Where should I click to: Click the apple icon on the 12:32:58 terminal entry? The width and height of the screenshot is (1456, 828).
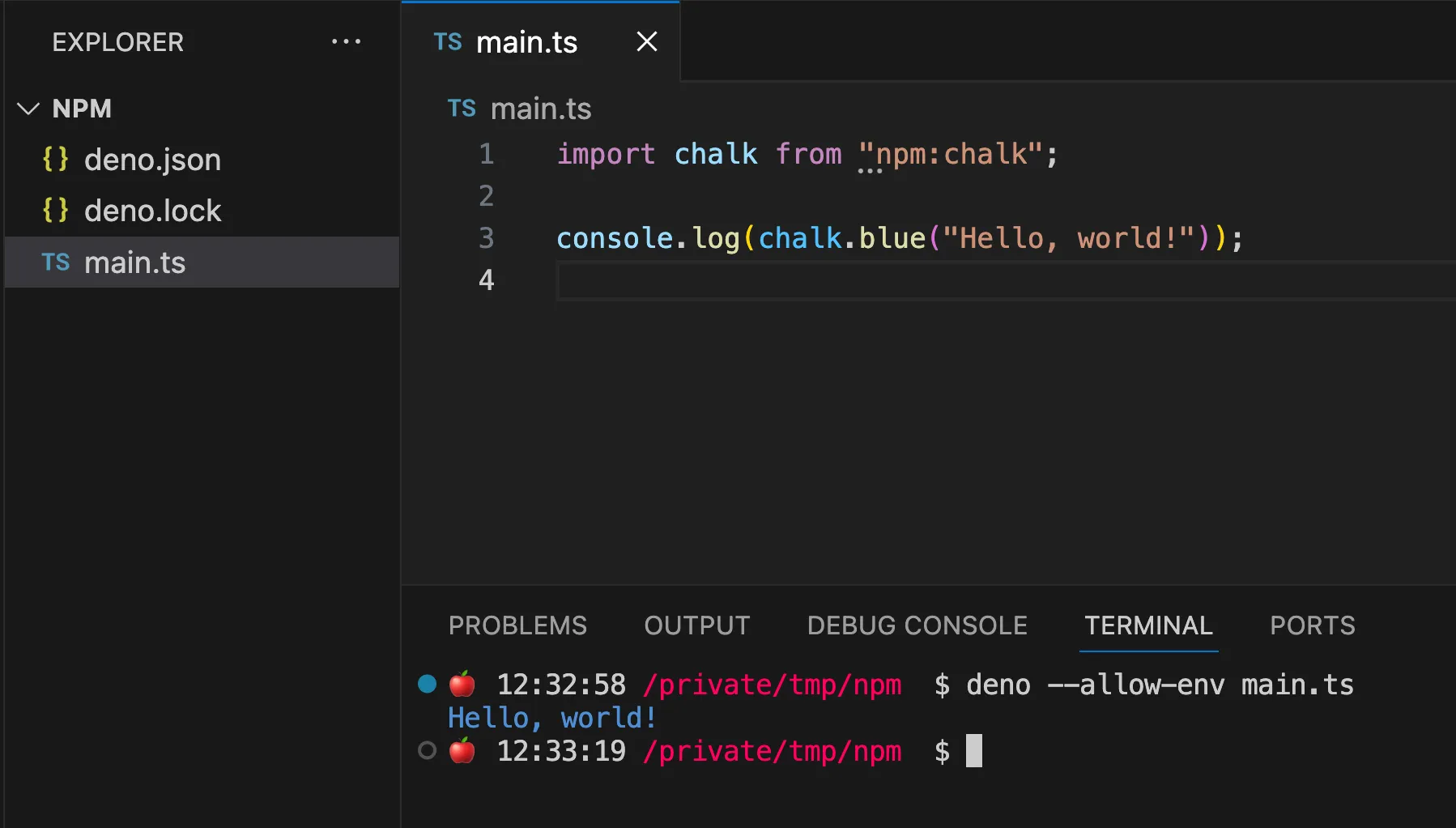coord(462,685)
